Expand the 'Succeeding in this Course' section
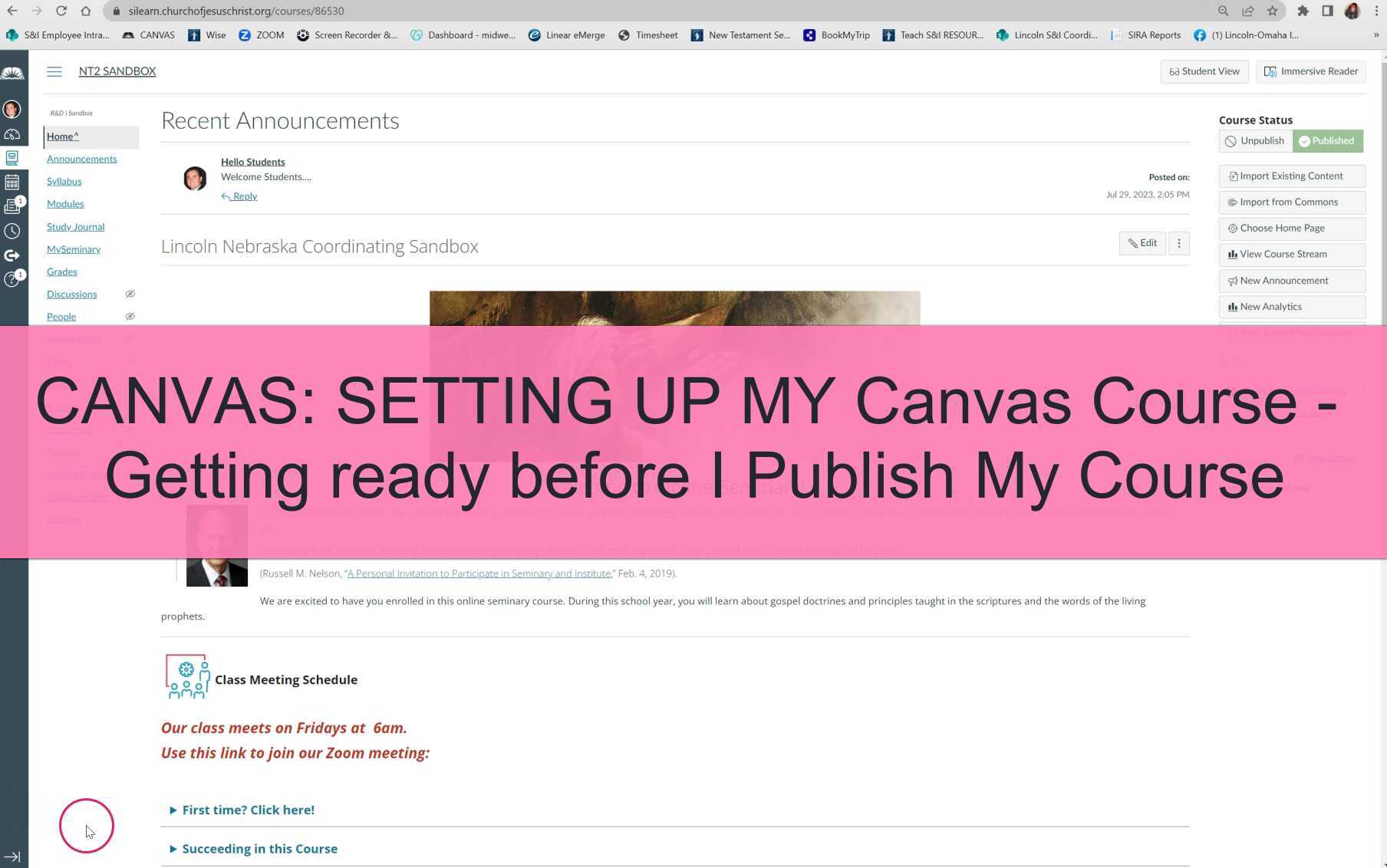 [x=259, y=848]
